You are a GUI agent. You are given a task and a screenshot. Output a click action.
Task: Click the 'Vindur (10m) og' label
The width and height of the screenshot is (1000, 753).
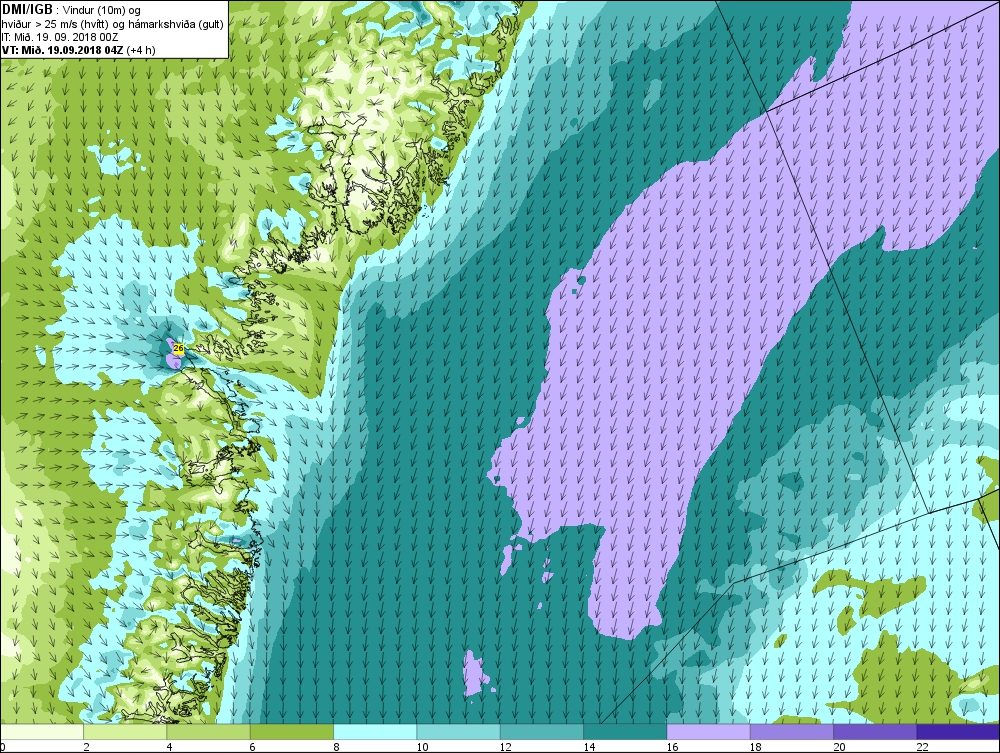click(103, 10)
